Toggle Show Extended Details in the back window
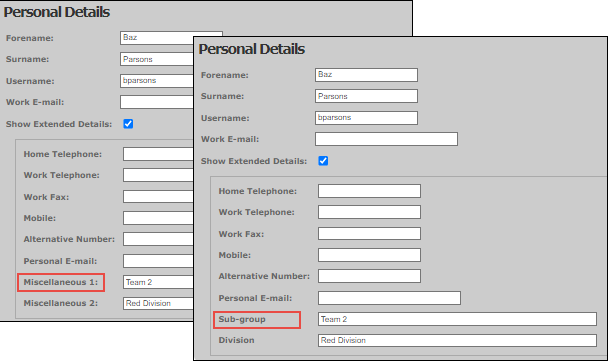This screenshot has width=608, height=361. (x=128, y=124)
